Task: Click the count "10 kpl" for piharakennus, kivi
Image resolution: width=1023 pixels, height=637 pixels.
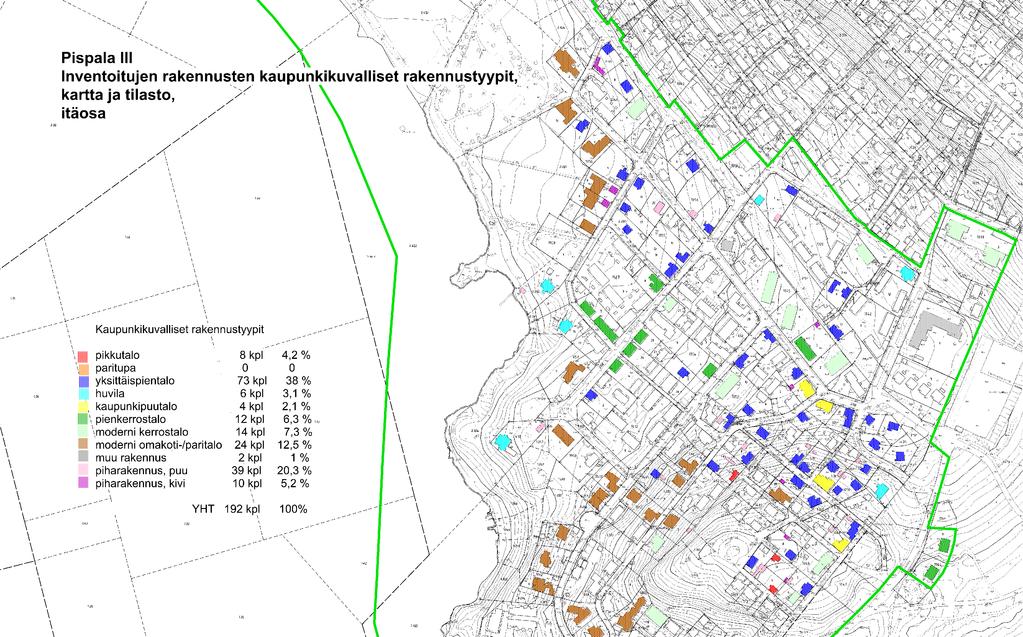Action: [x=247, y=484]
